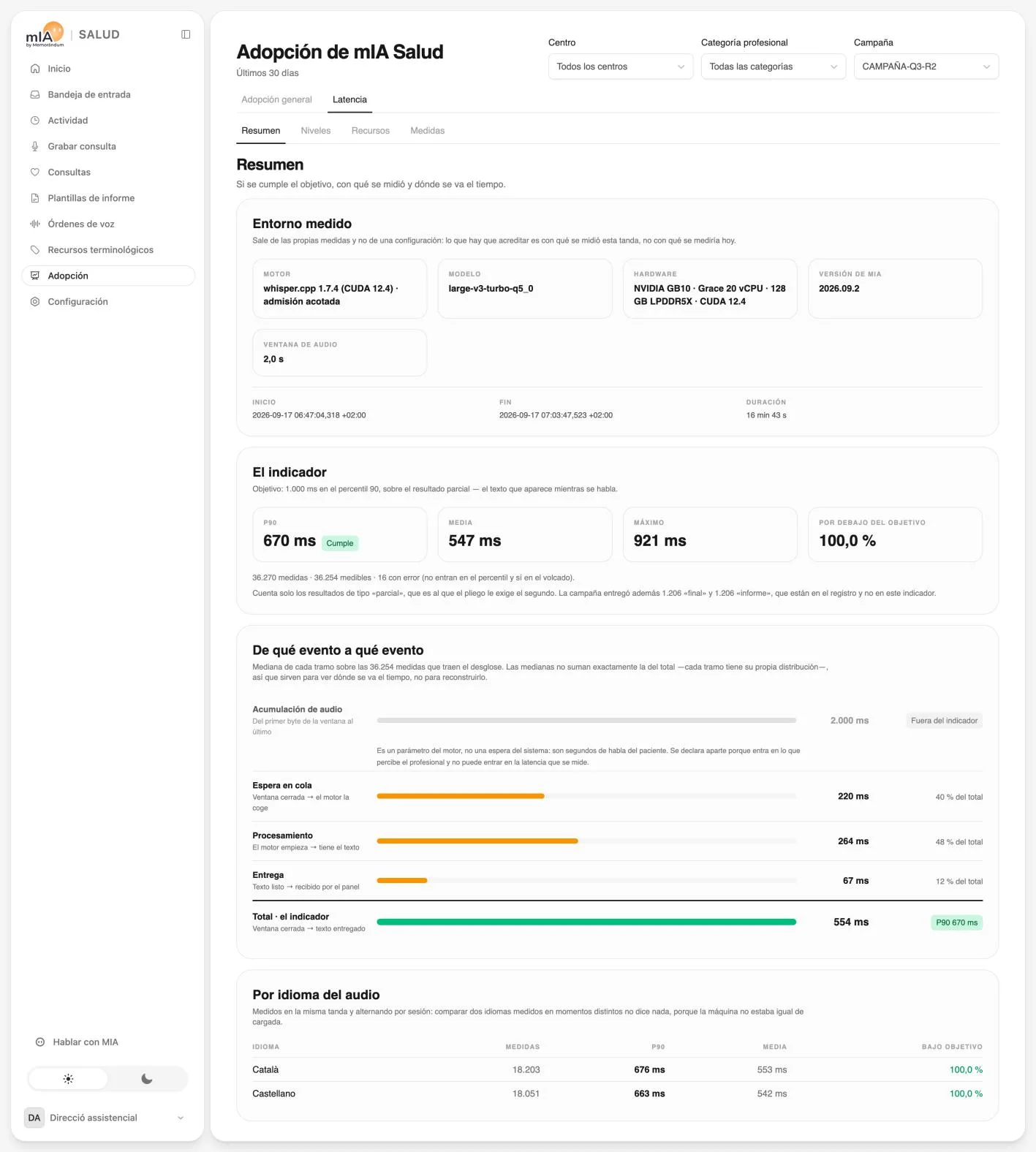This screenshot has width=1036, height=1152.
Task: Click the Plantillas de informe document icon
Action: click(x=35, y=198)
